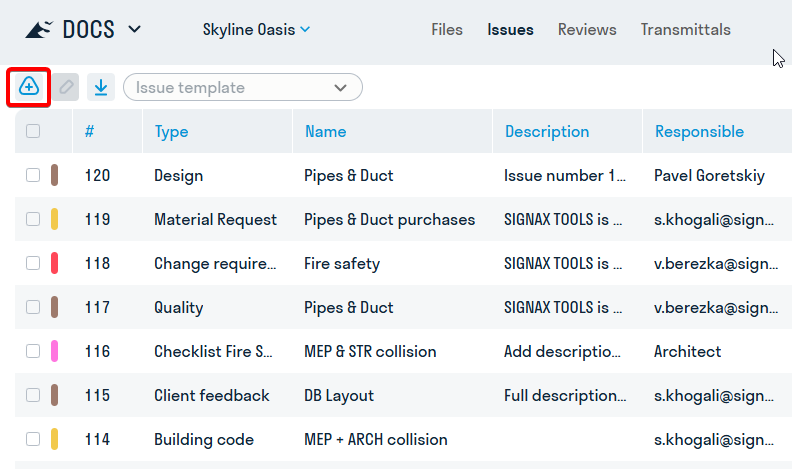Click the Design type cell
Screen dimensions: 792x469
coord(178,176)
